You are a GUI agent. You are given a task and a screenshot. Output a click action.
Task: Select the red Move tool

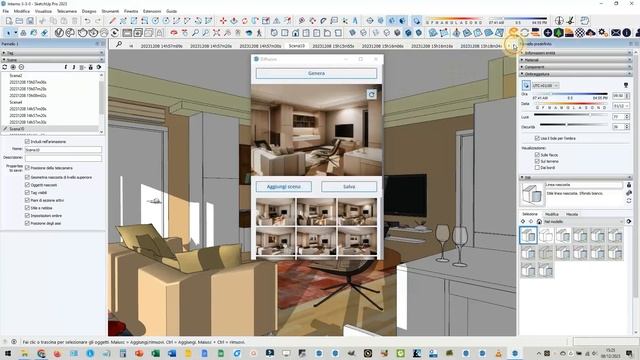click(223, 21)
